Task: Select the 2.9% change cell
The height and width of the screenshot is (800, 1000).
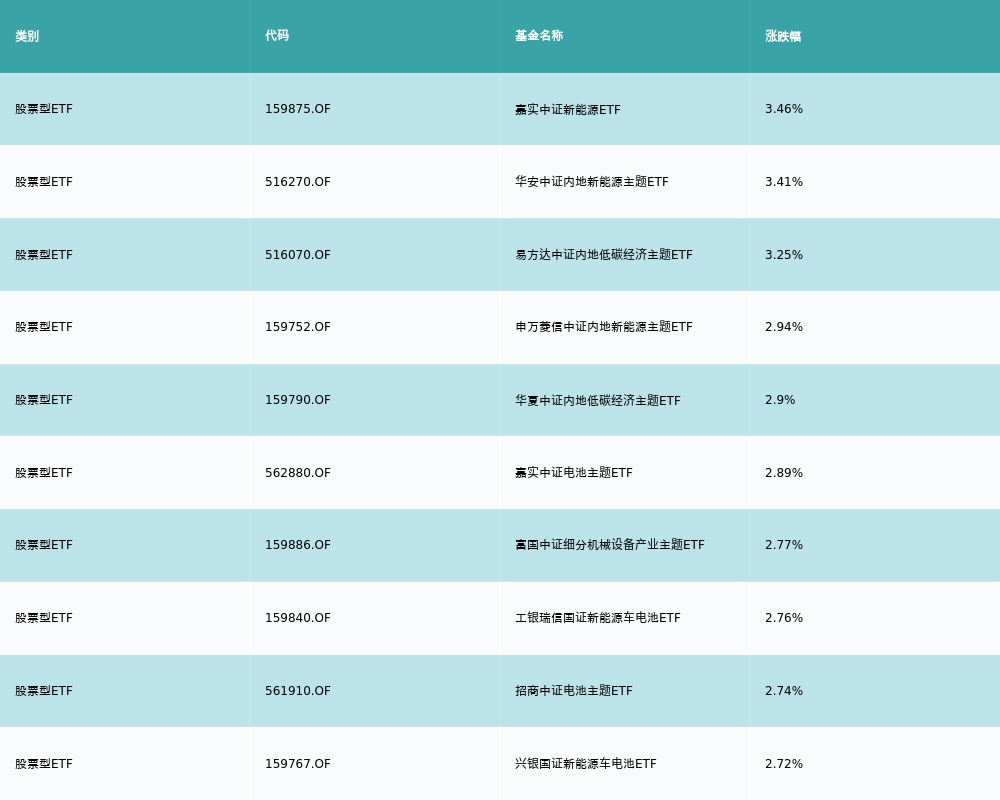Action: tap(780, 400)
